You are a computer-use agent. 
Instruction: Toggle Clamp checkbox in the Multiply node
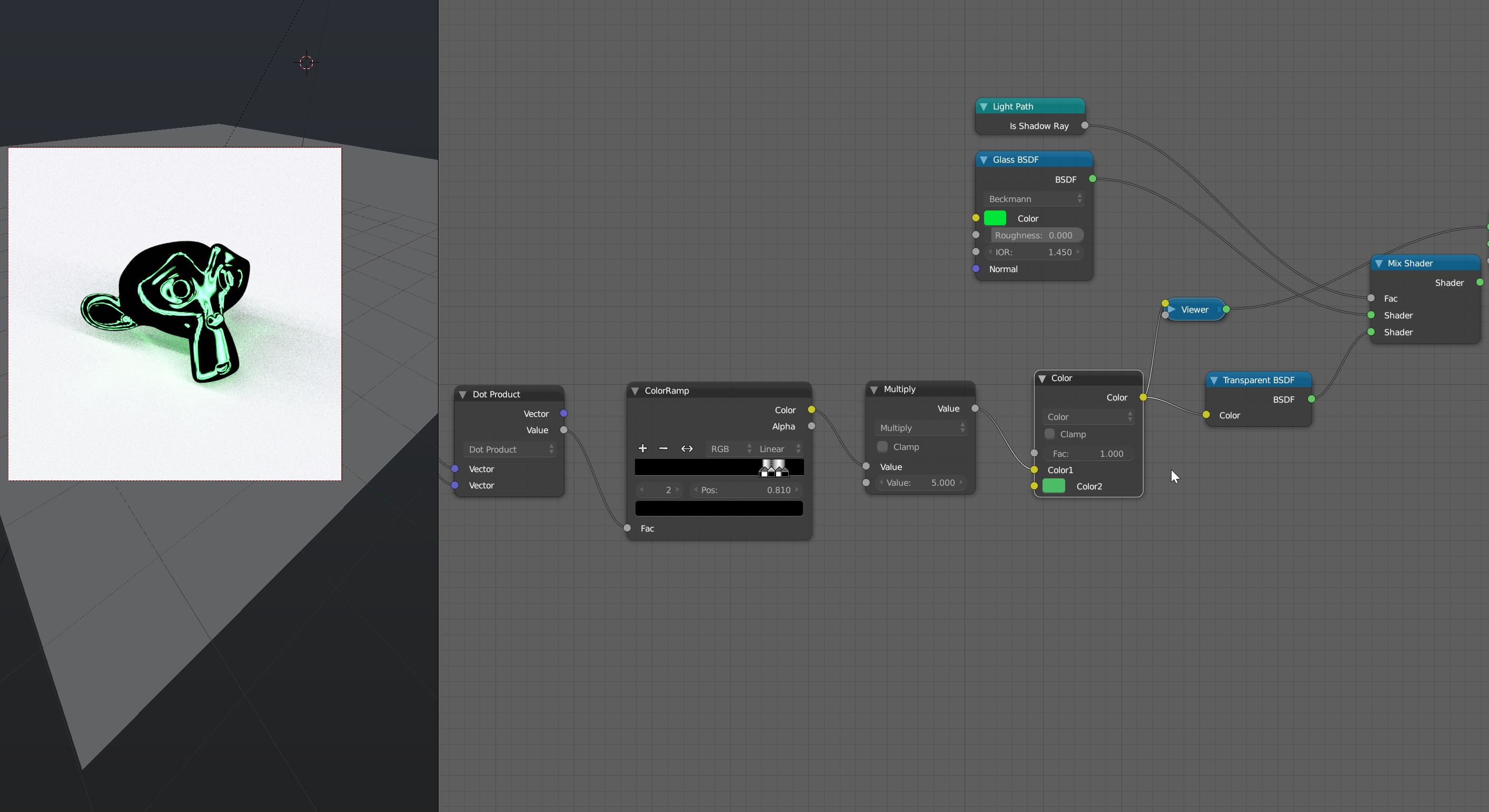click(882, 446)
